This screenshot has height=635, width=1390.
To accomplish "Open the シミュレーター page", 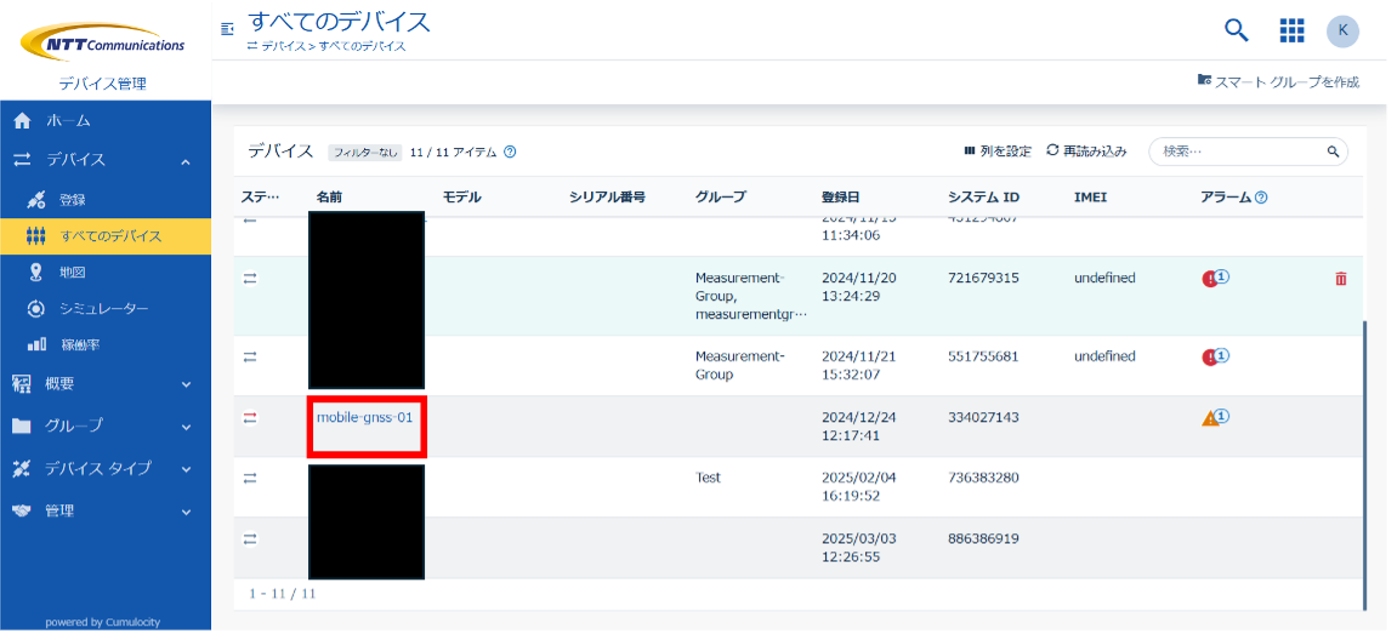I will (104, 309).
